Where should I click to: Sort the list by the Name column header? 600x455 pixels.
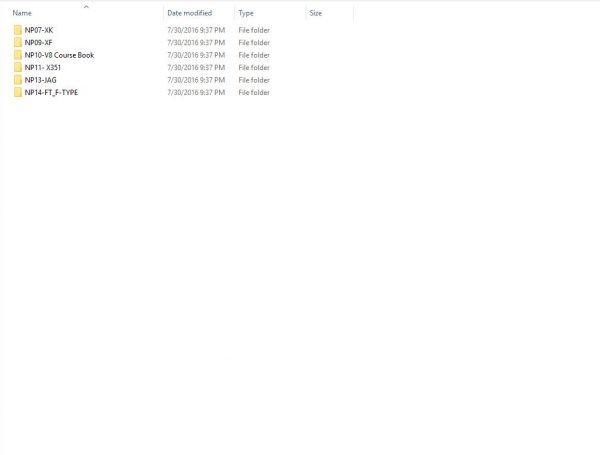coord(22,13)
